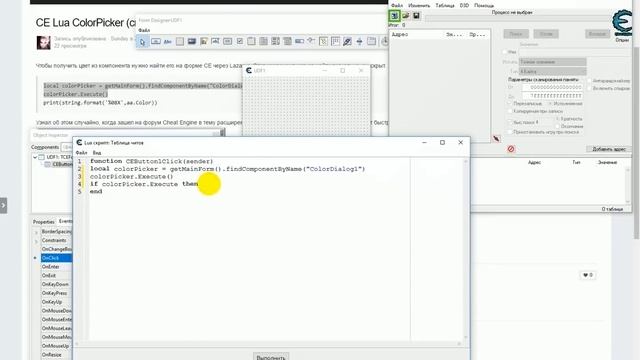The height and width of the screenshot is (360, 640).
Task: Select the pointer tool in Form Designer
Action: tap(142, 42)
